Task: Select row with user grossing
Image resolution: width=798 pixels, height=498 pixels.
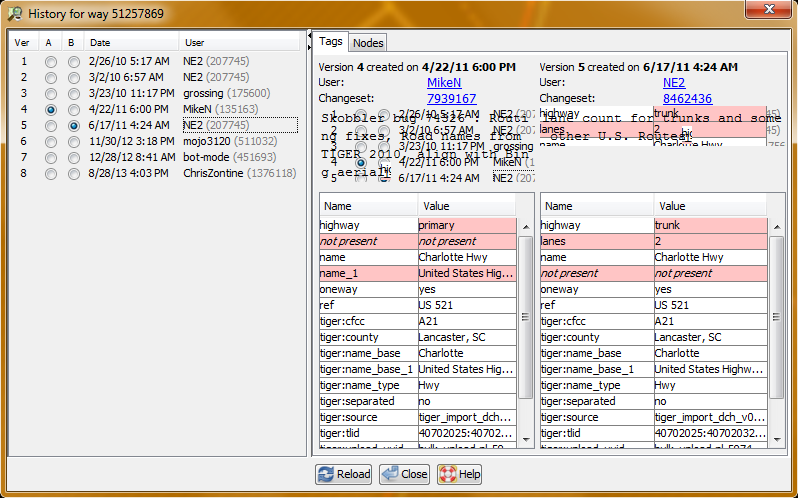Action: 154,94
